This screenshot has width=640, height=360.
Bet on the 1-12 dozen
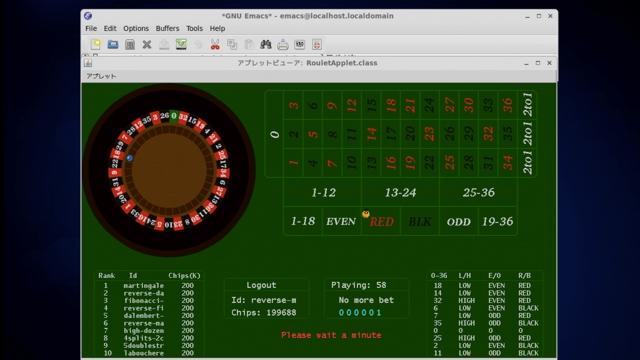323,192
